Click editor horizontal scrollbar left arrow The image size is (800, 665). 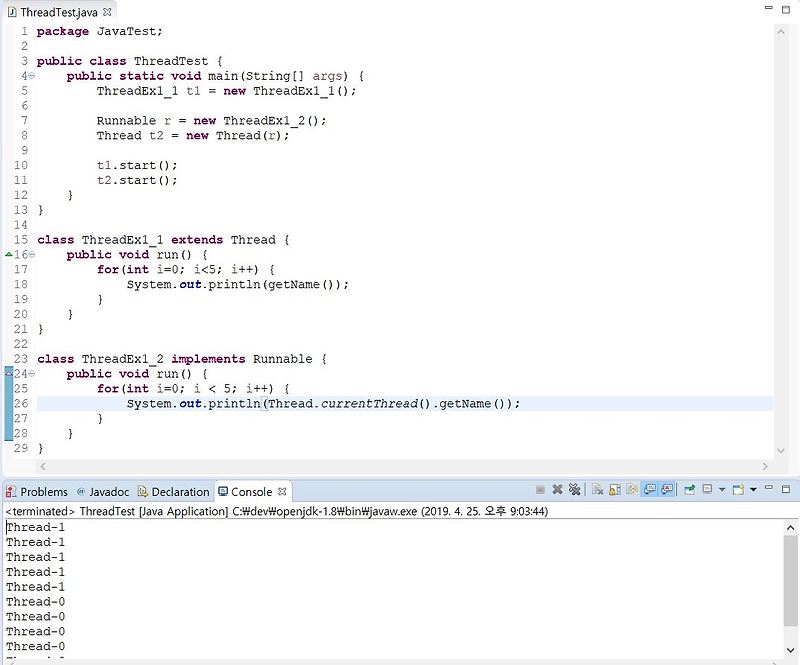[x=43, y=466]
